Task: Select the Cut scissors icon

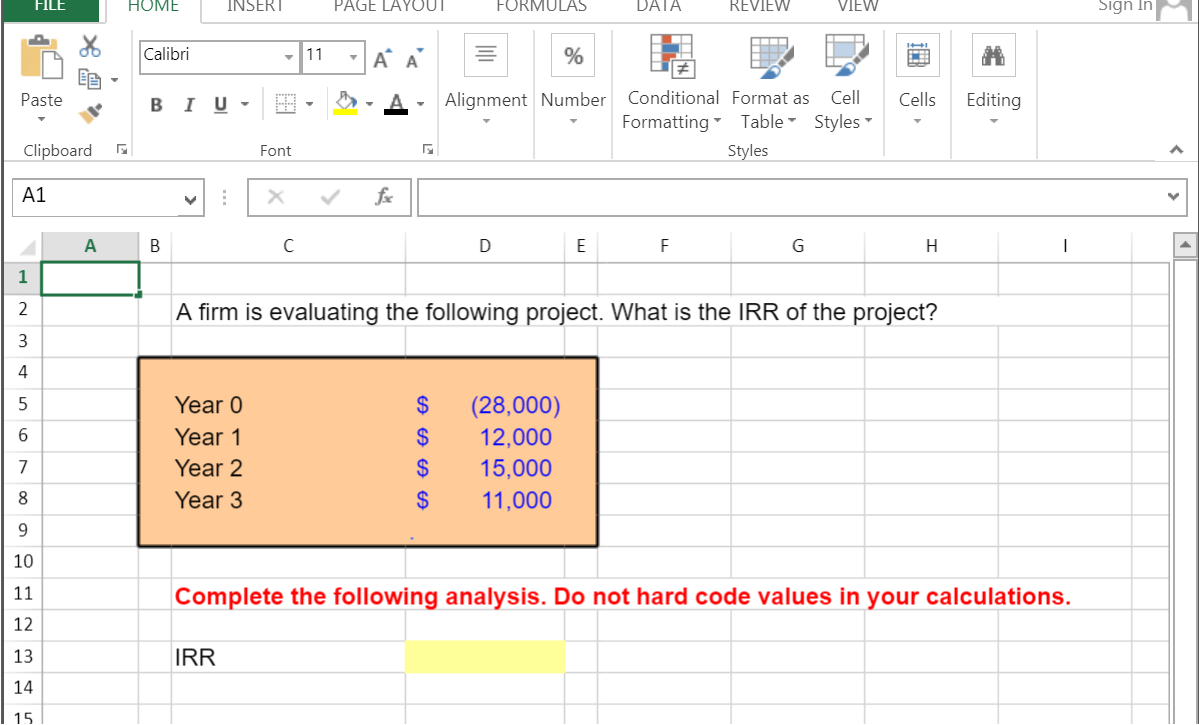Action: 89,46
